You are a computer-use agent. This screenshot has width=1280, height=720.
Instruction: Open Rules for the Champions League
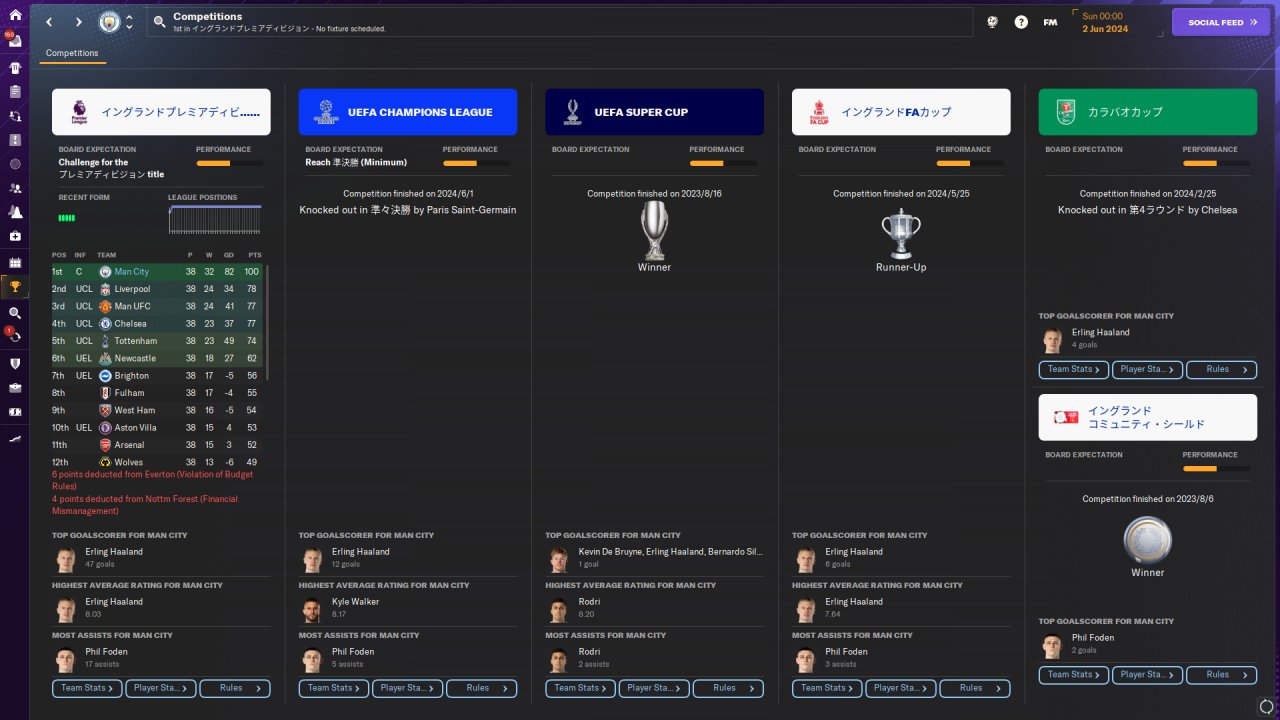[x=482, y=688]
